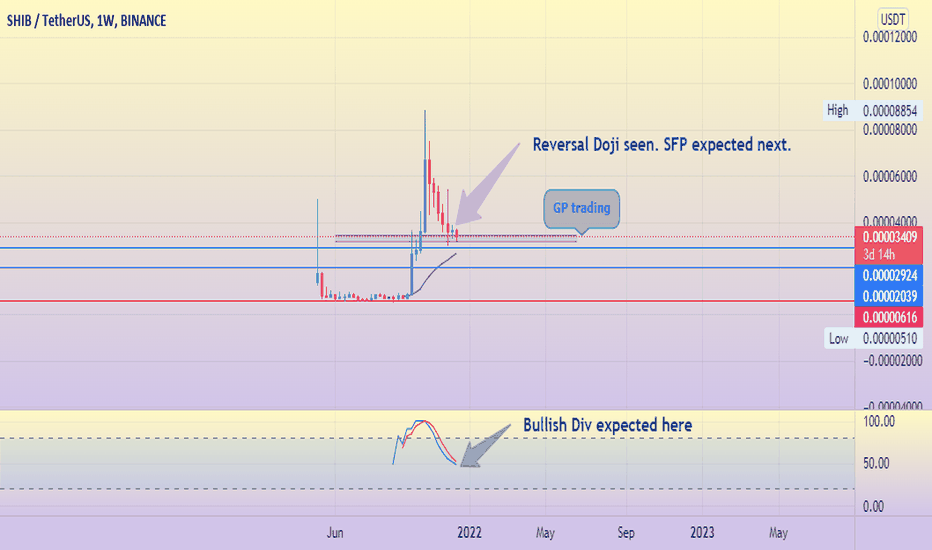Click the current price 0.00003409 label

[889, 237]
